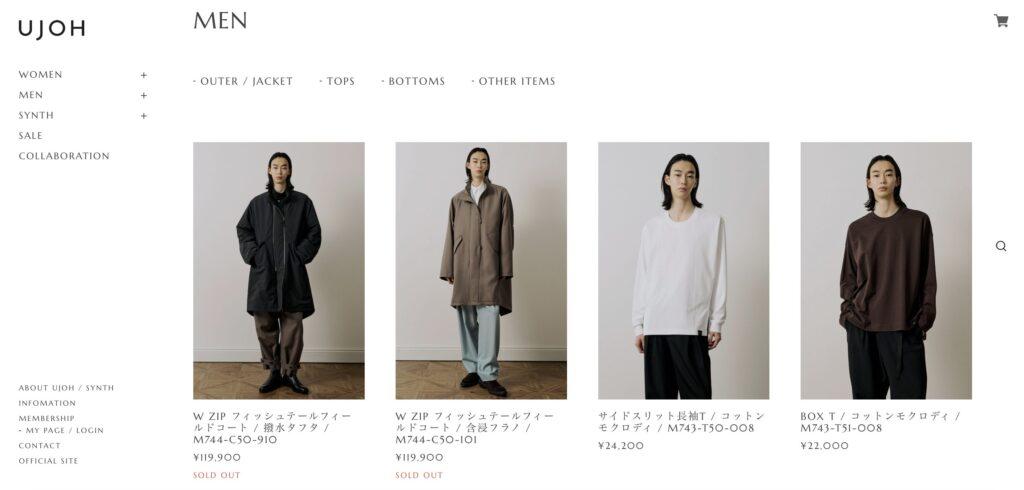
Task: Filter by OTHER ITEMS category
Action: pos(513,82)
